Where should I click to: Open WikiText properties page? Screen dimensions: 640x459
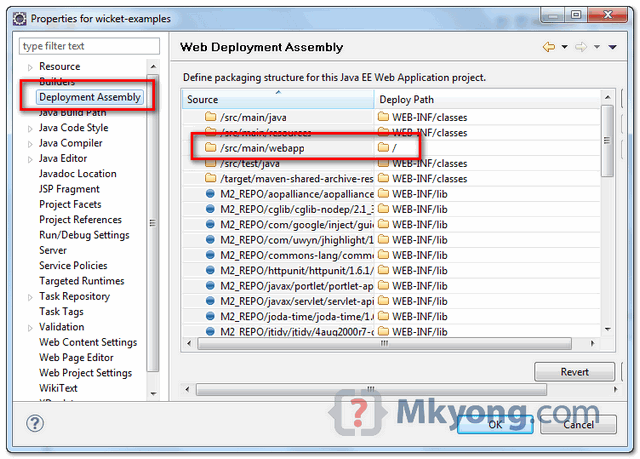pos(58,388)
